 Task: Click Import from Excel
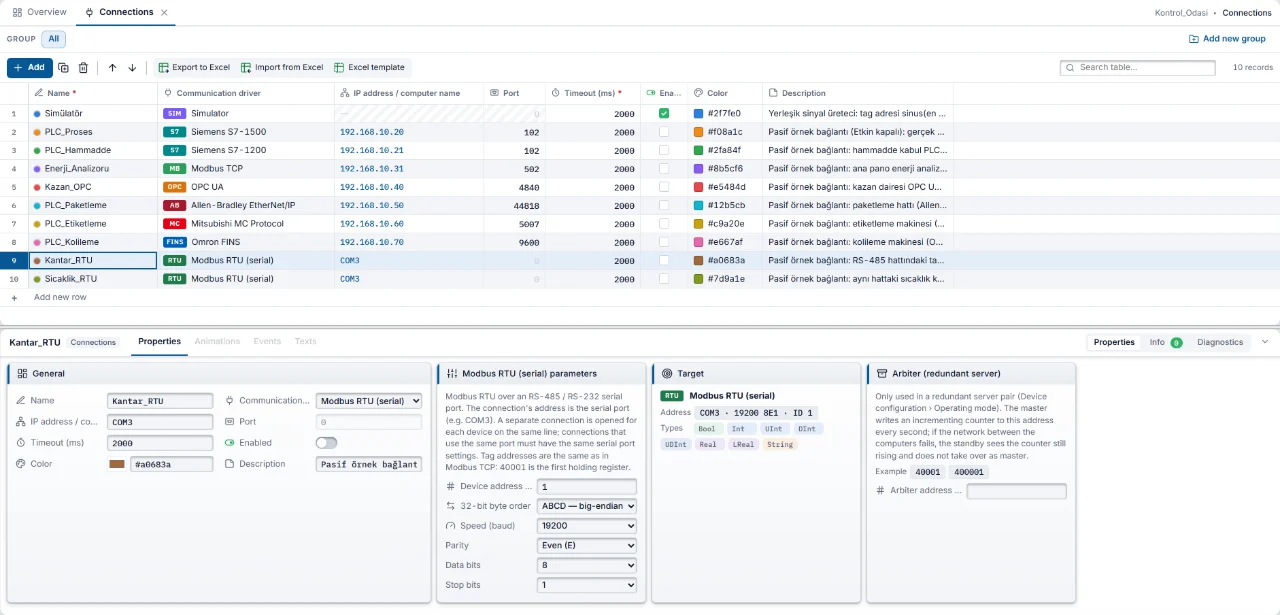(x=282, y=68)
